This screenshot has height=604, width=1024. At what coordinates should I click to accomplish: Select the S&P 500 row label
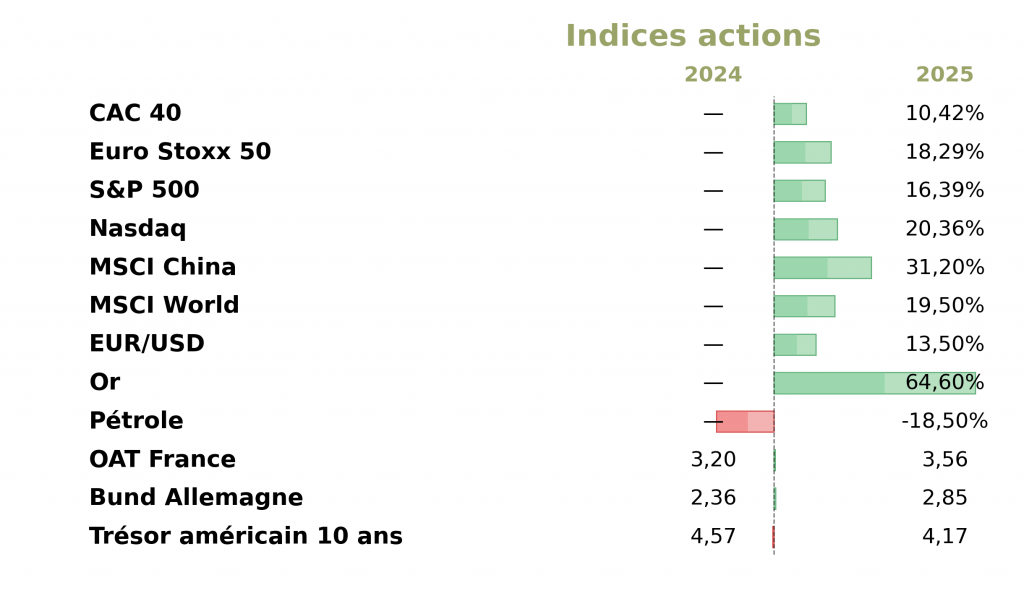[144, 190]
